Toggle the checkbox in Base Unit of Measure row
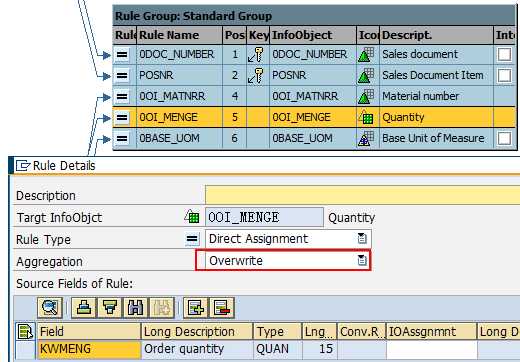 click(504, 138)
